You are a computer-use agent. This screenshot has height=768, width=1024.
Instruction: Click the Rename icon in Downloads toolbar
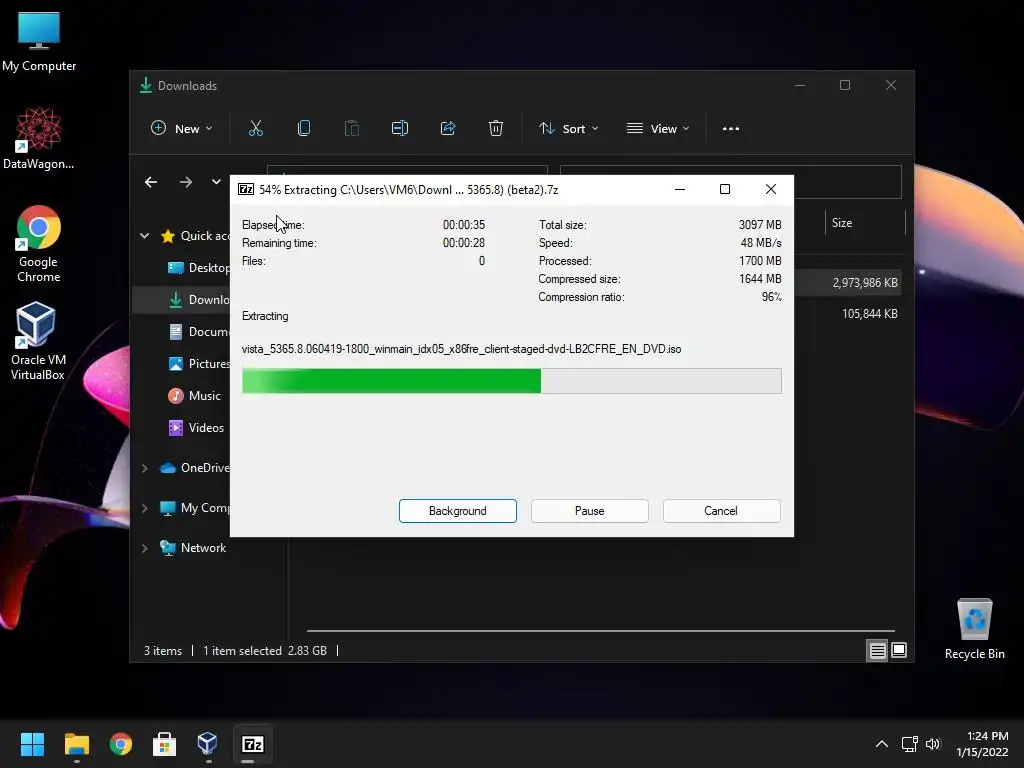coord(400,129)
